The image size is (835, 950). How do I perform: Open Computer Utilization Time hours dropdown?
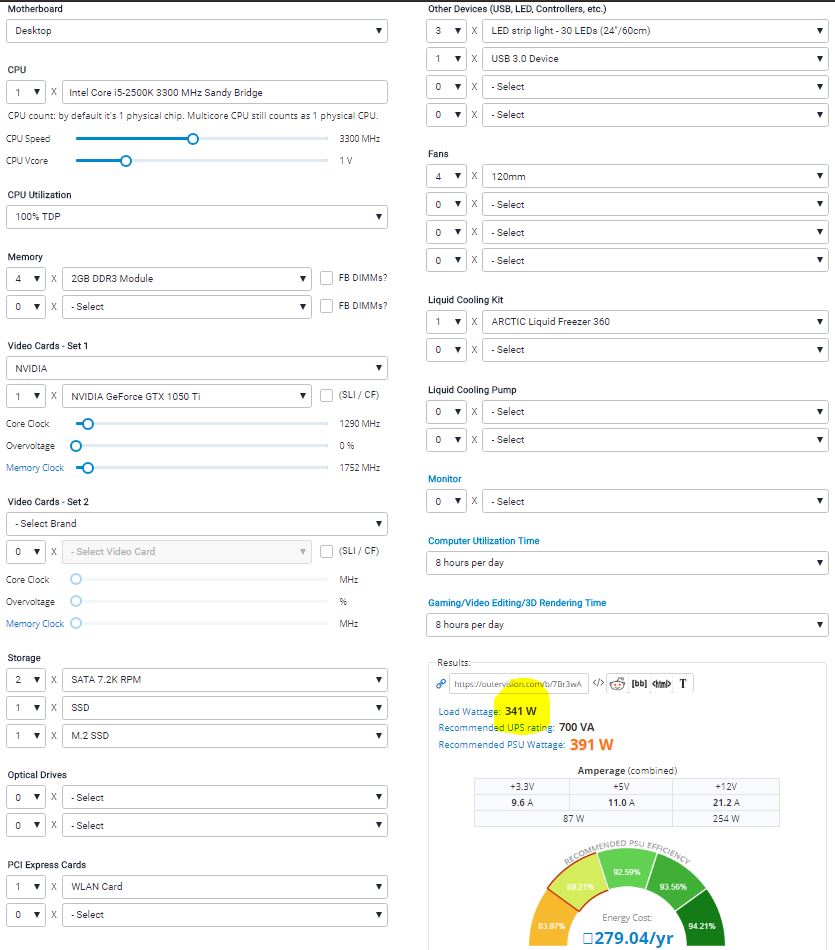click(627, 563)
